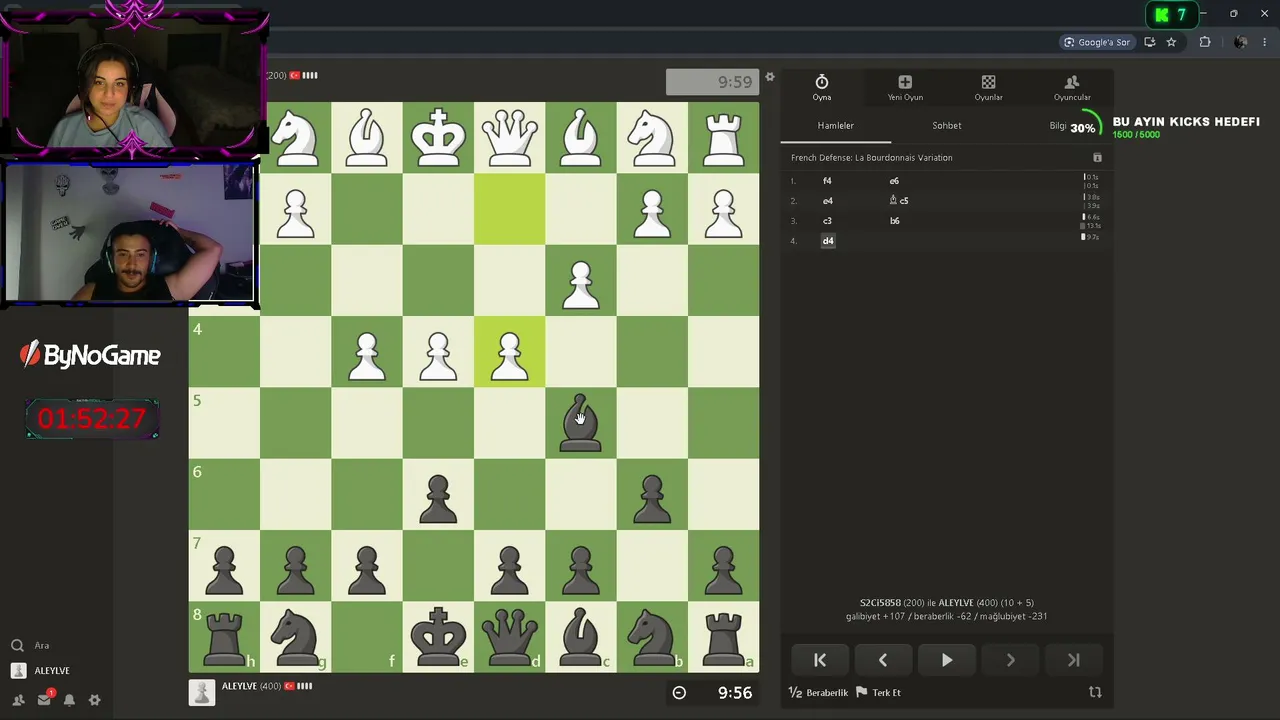The image size is (1280, 720).
Task: Click the minus icon beside the 9:56 clock
Action: click(x=679, y=692)
